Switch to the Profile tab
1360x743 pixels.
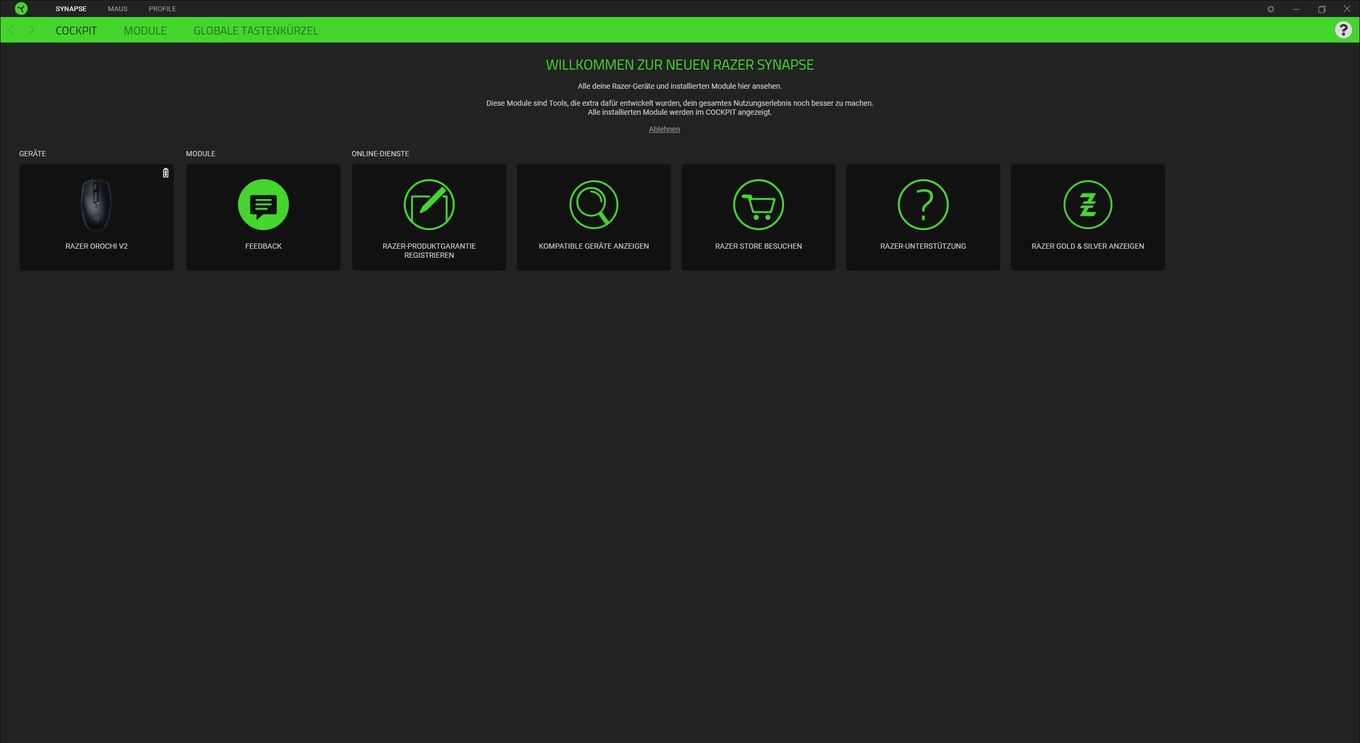click(162, 9)
